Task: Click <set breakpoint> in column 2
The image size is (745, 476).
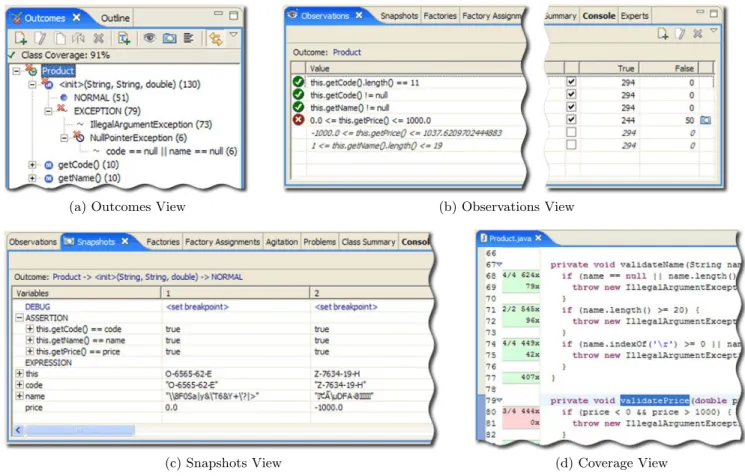Action: pyautogui.click(x=346, y=307)
